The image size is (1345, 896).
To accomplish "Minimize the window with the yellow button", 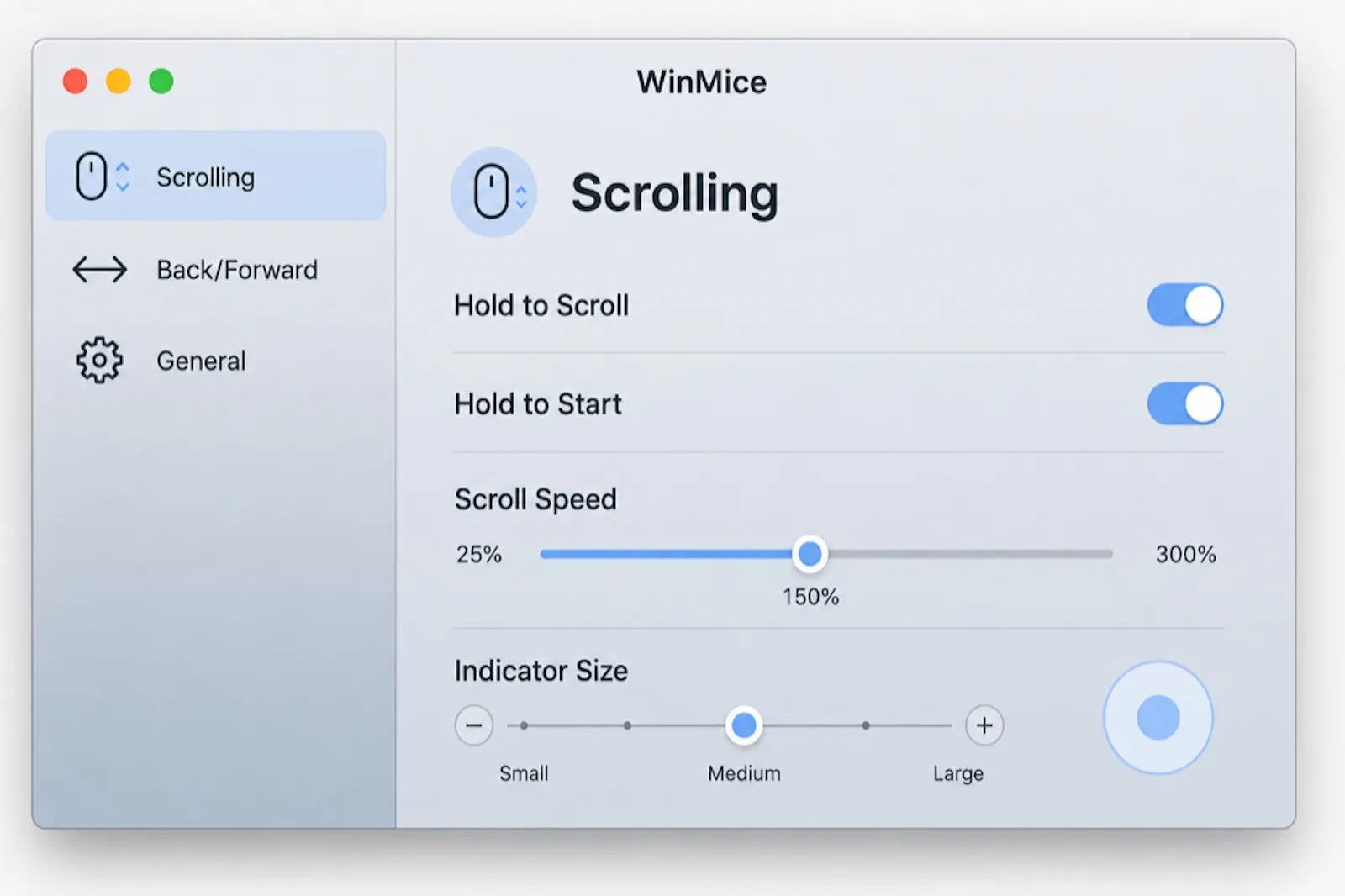I will 119,82.
